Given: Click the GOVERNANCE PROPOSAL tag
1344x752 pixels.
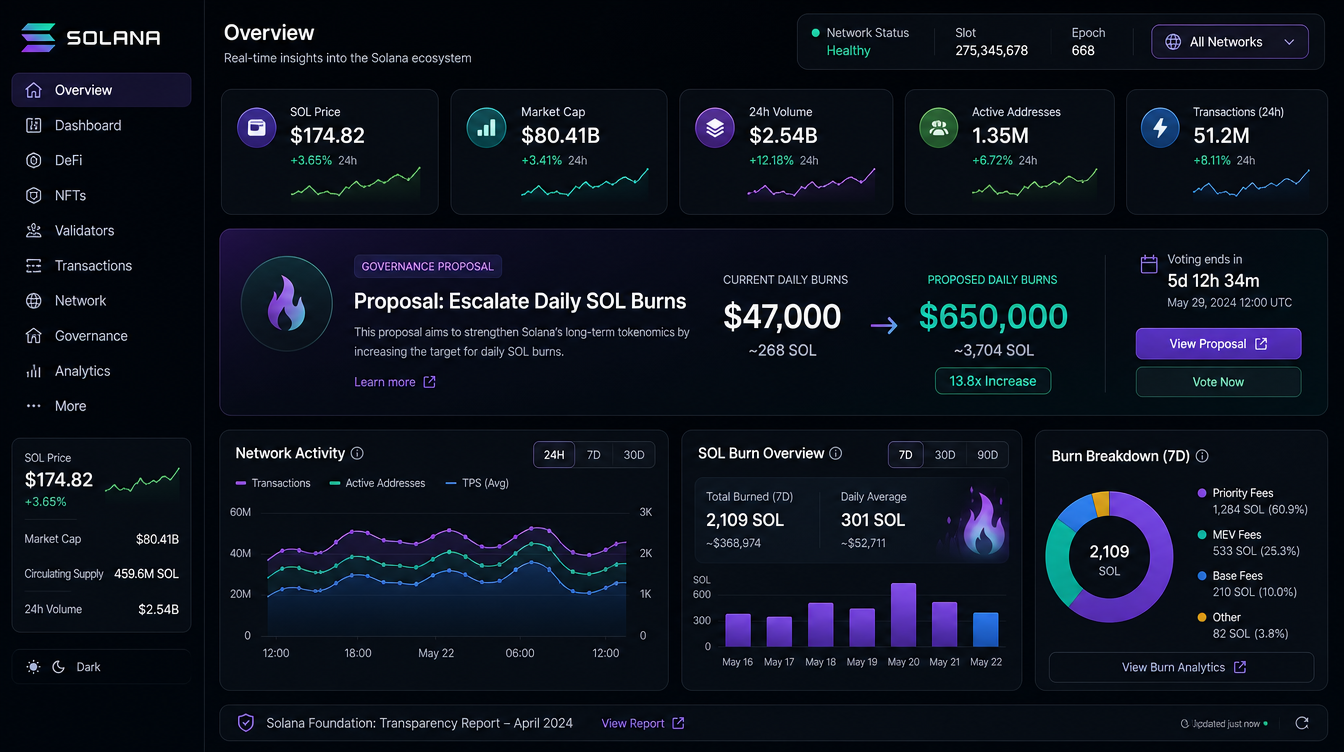Looking at the screenshot, I should click(428, 267).
